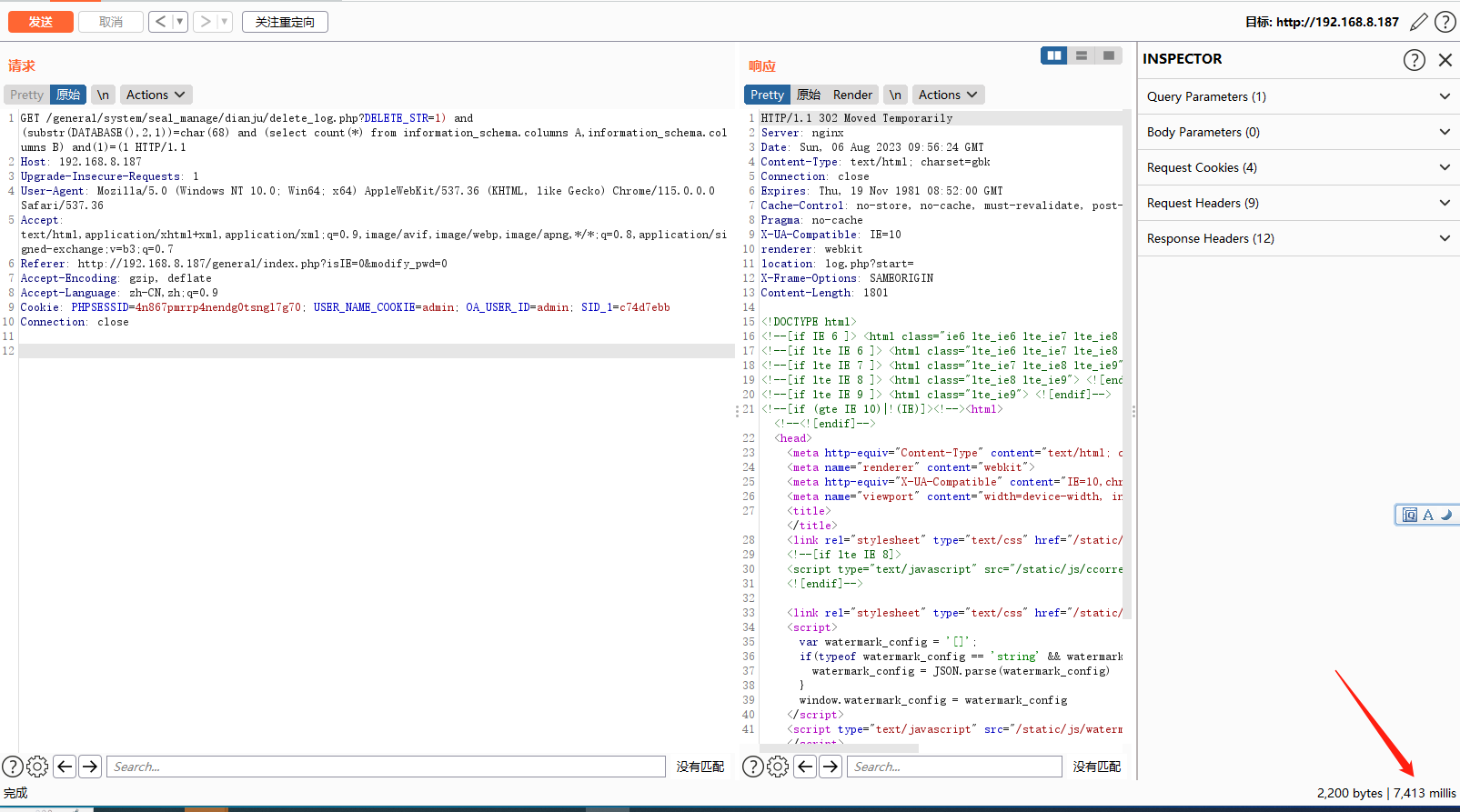Viewport: 1460px width, 812px height.
Task: Select top-bottom layout view
Action: pos(1082,55)
